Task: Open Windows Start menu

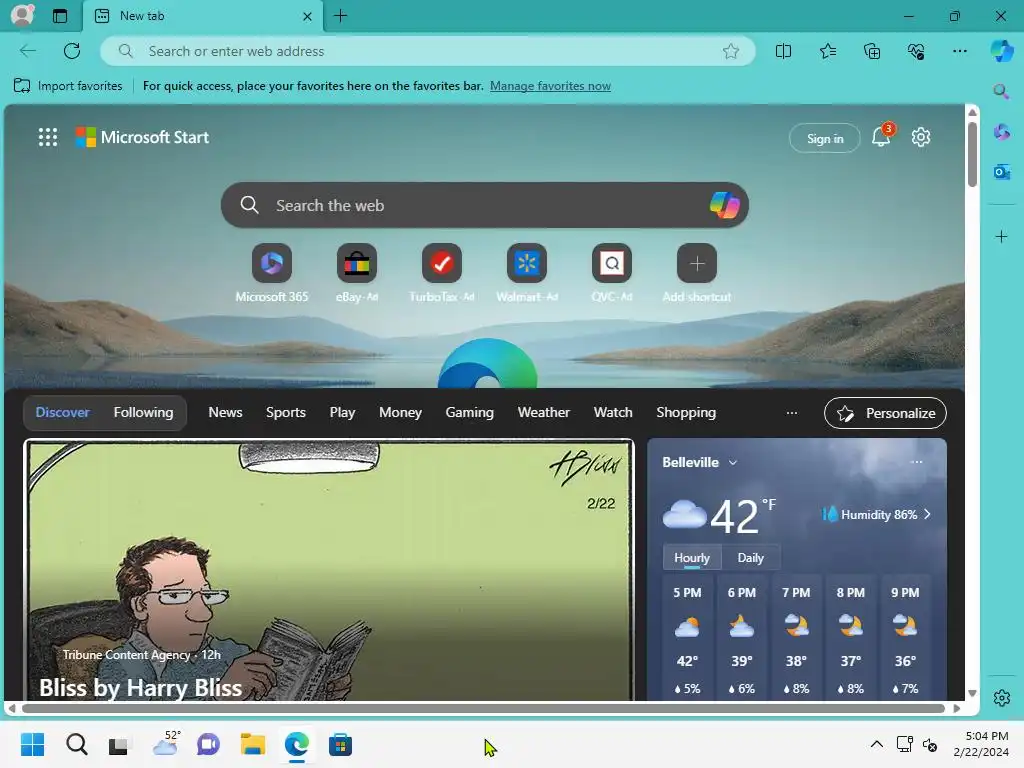Action: [x=33, y=744]
